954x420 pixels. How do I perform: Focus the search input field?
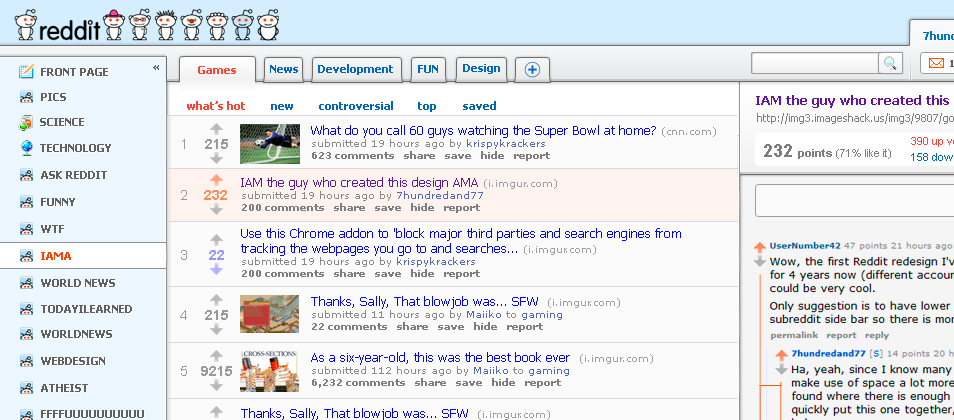815,63
